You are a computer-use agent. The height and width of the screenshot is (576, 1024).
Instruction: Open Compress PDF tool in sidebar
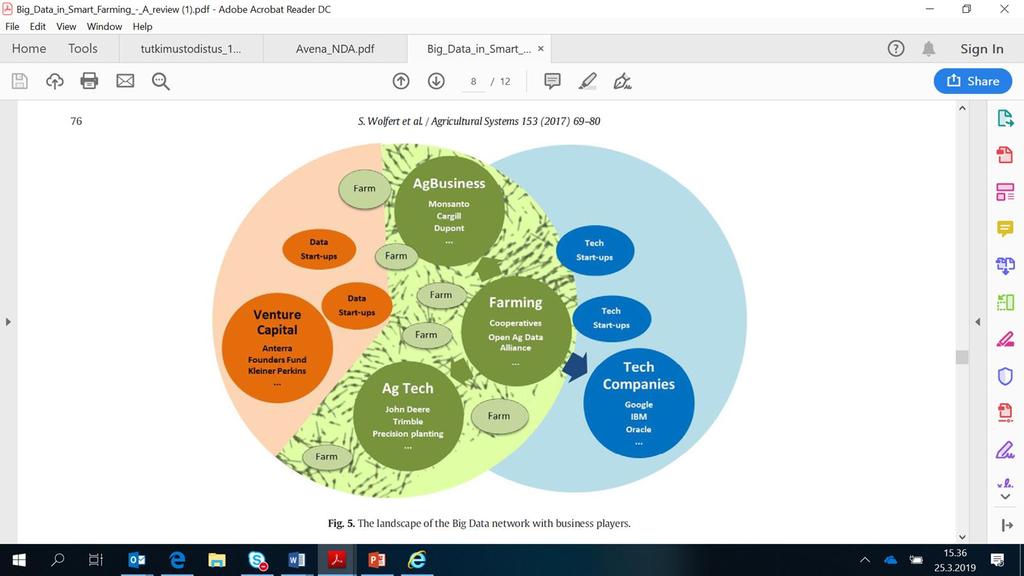pos(1005,413)
